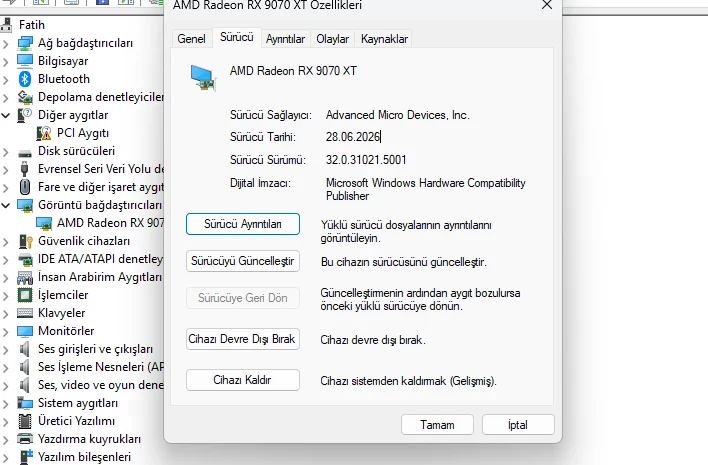
Task: Click the Ses İşleme Nesneleri speaker icon
Action: point(25,367)
